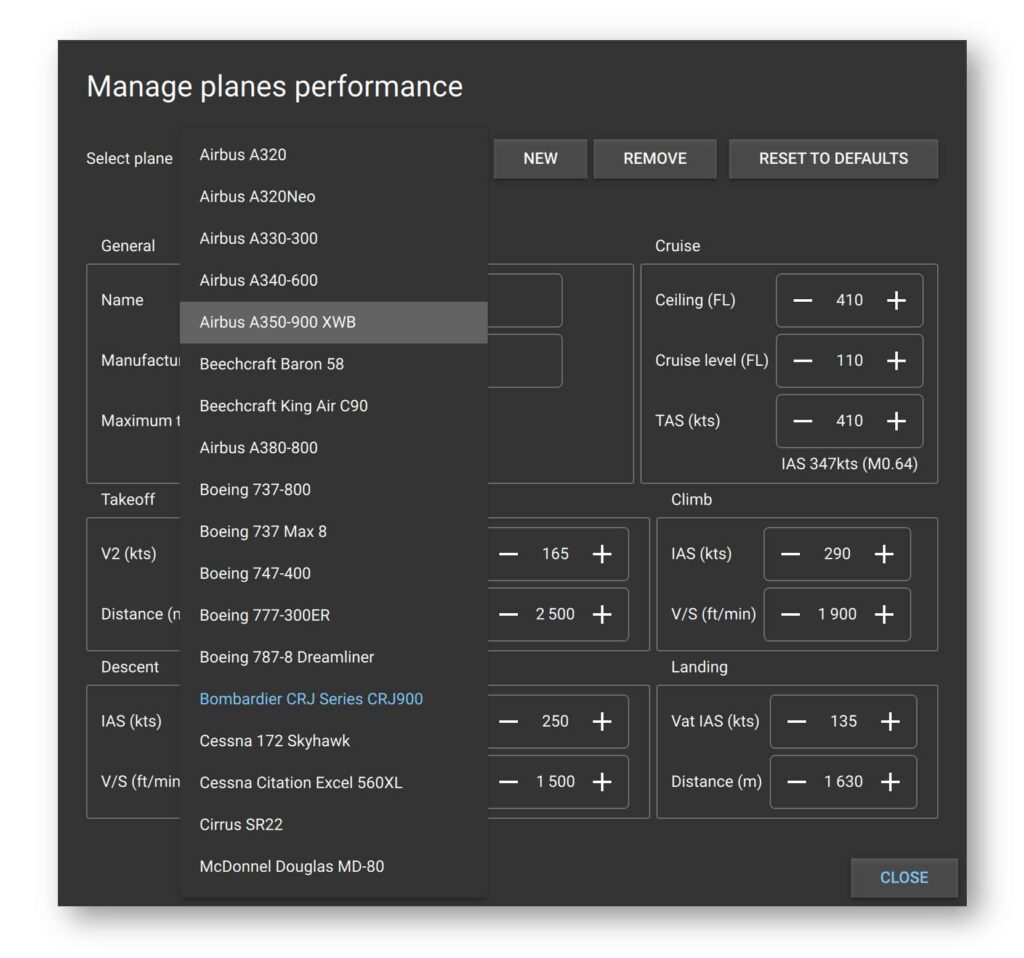Click the REMOVE button
This screenshot has width=1024, height=958.
[x=655, y=159]
